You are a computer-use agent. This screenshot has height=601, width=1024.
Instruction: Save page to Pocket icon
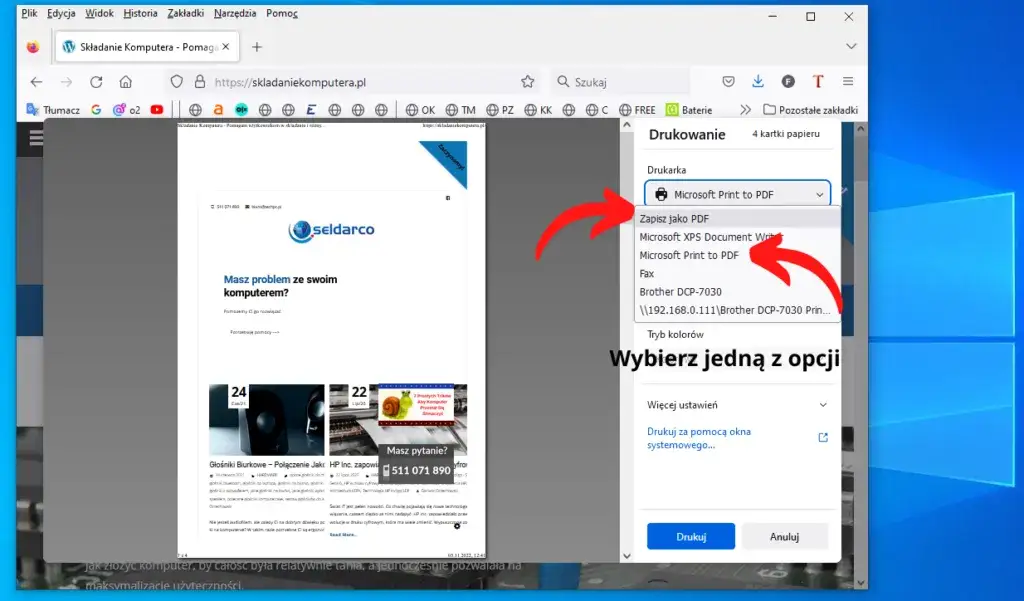[728, 81]
